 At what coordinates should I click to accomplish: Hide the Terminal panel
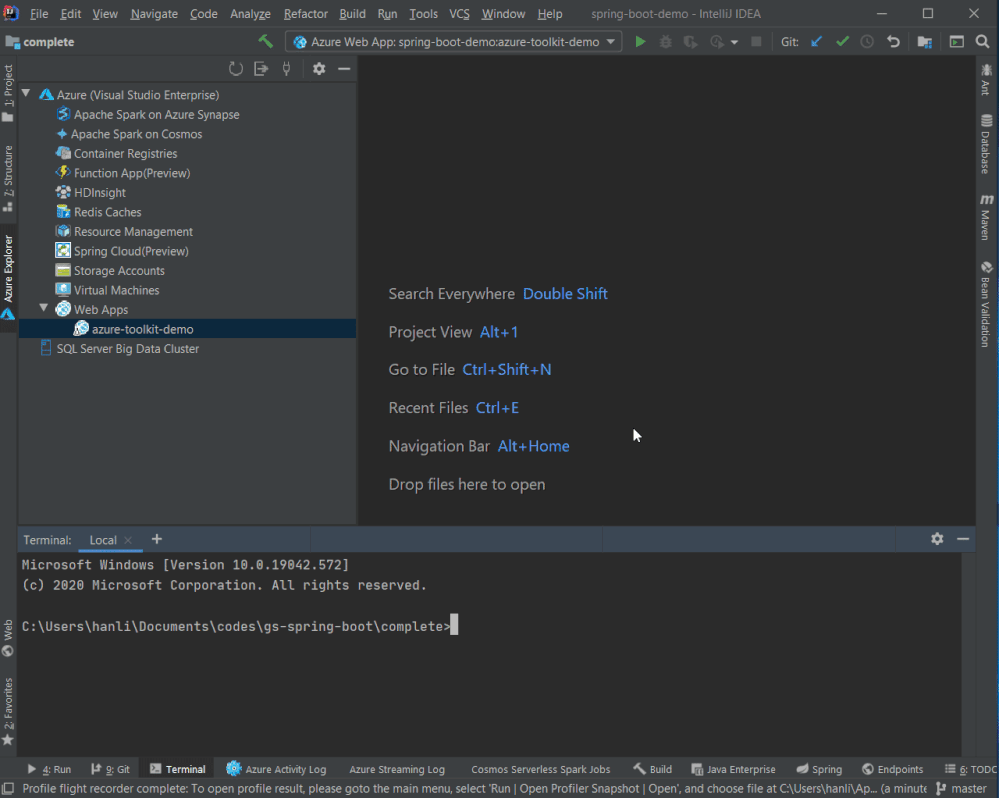tap(963, 539)
